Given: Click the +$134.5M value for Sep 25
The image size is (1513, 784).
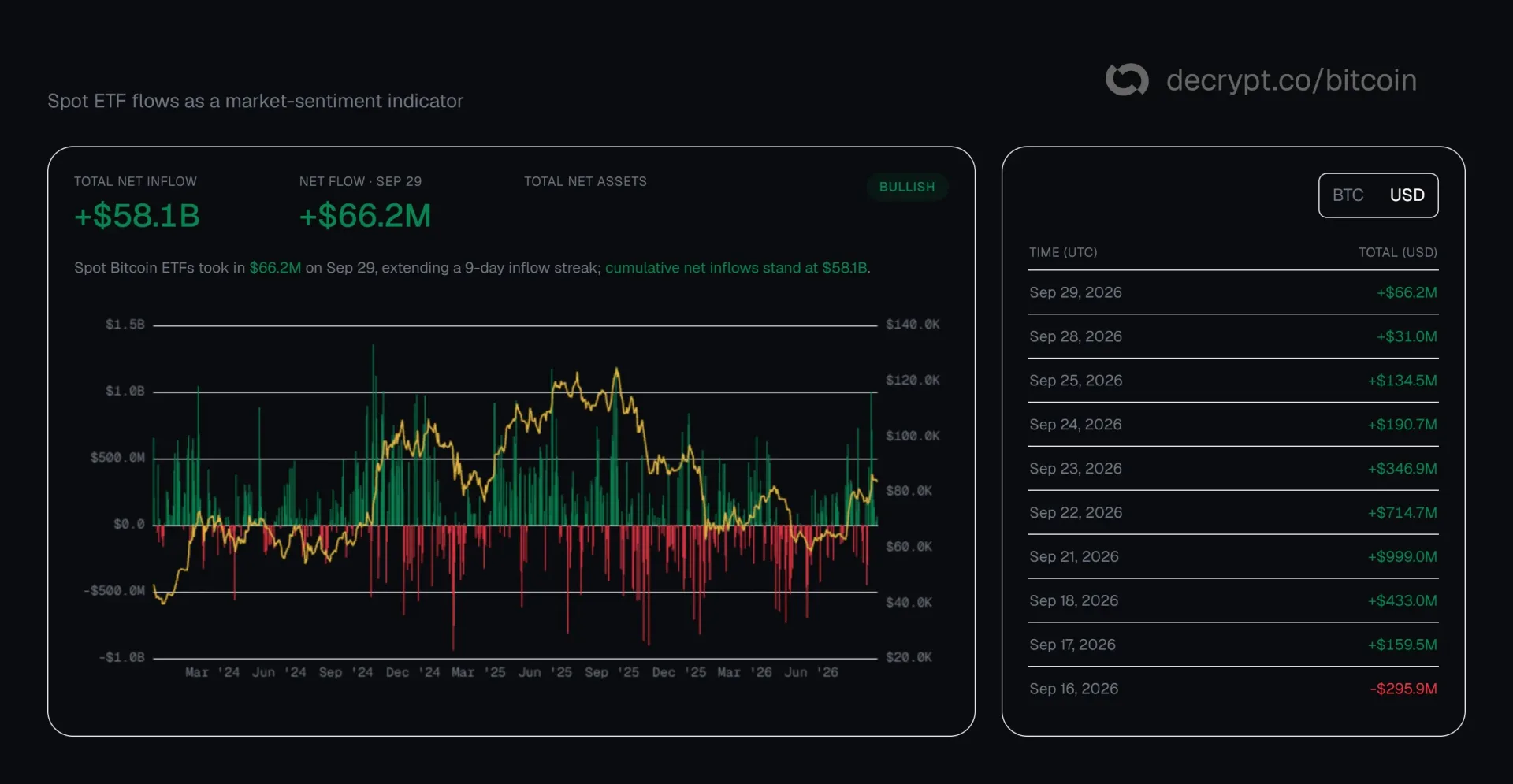Looking at the screenshot, I should pos(1403,381).
